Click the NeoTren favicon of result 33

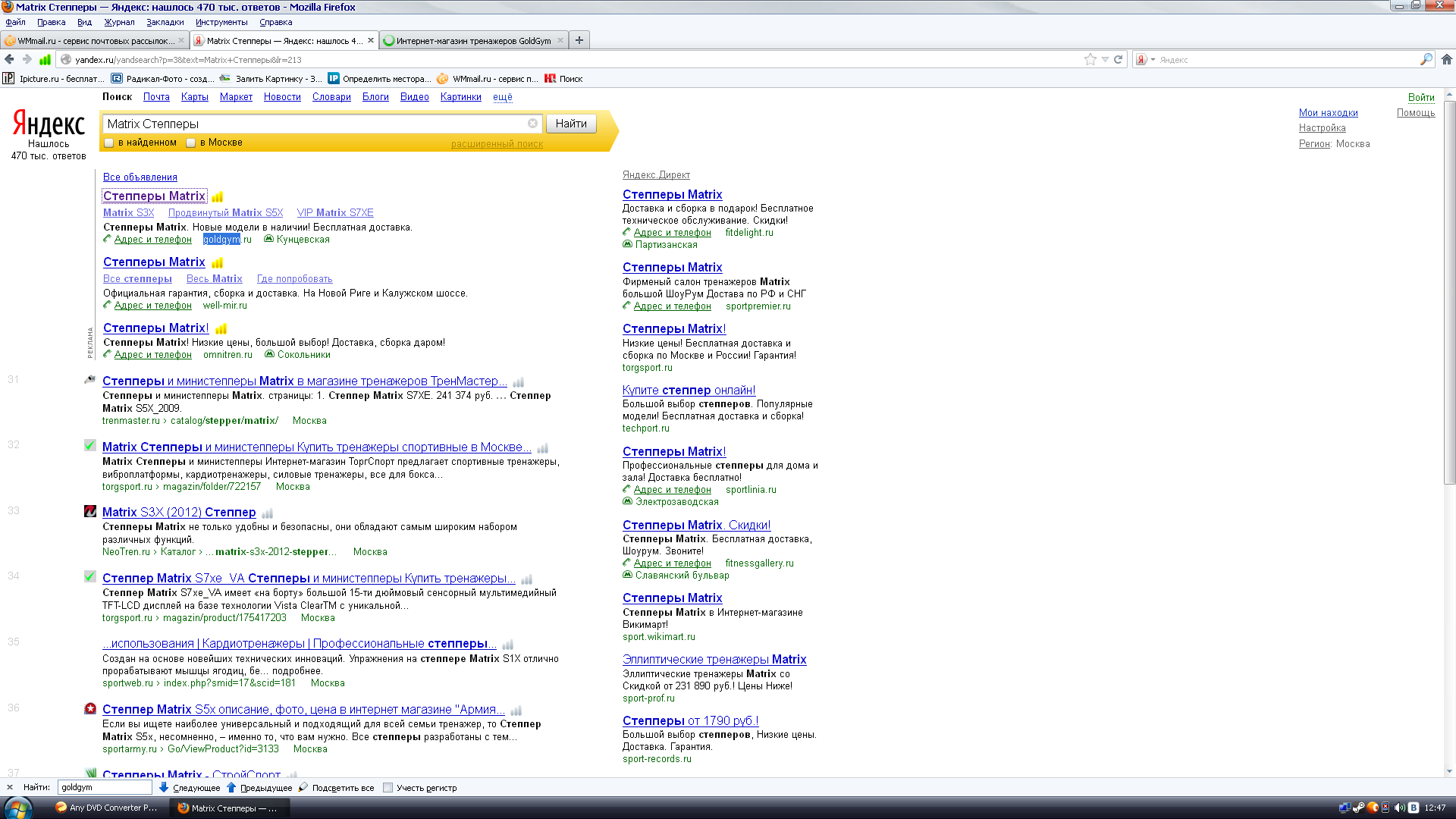pyautogui.click(x=90, y=511)
